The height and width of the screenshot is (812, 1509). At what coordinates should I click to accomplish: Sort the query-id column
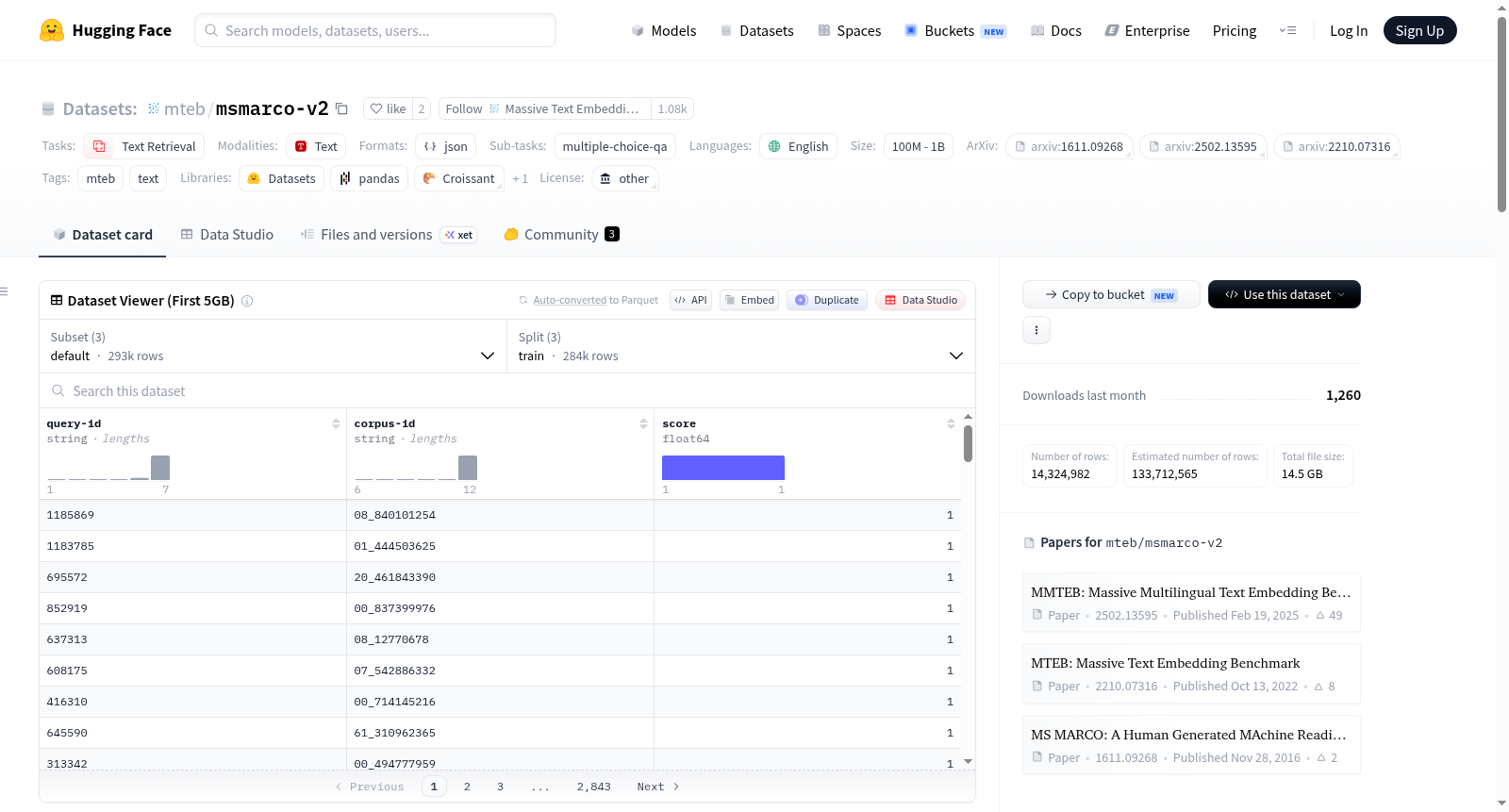tap(336, 423)
